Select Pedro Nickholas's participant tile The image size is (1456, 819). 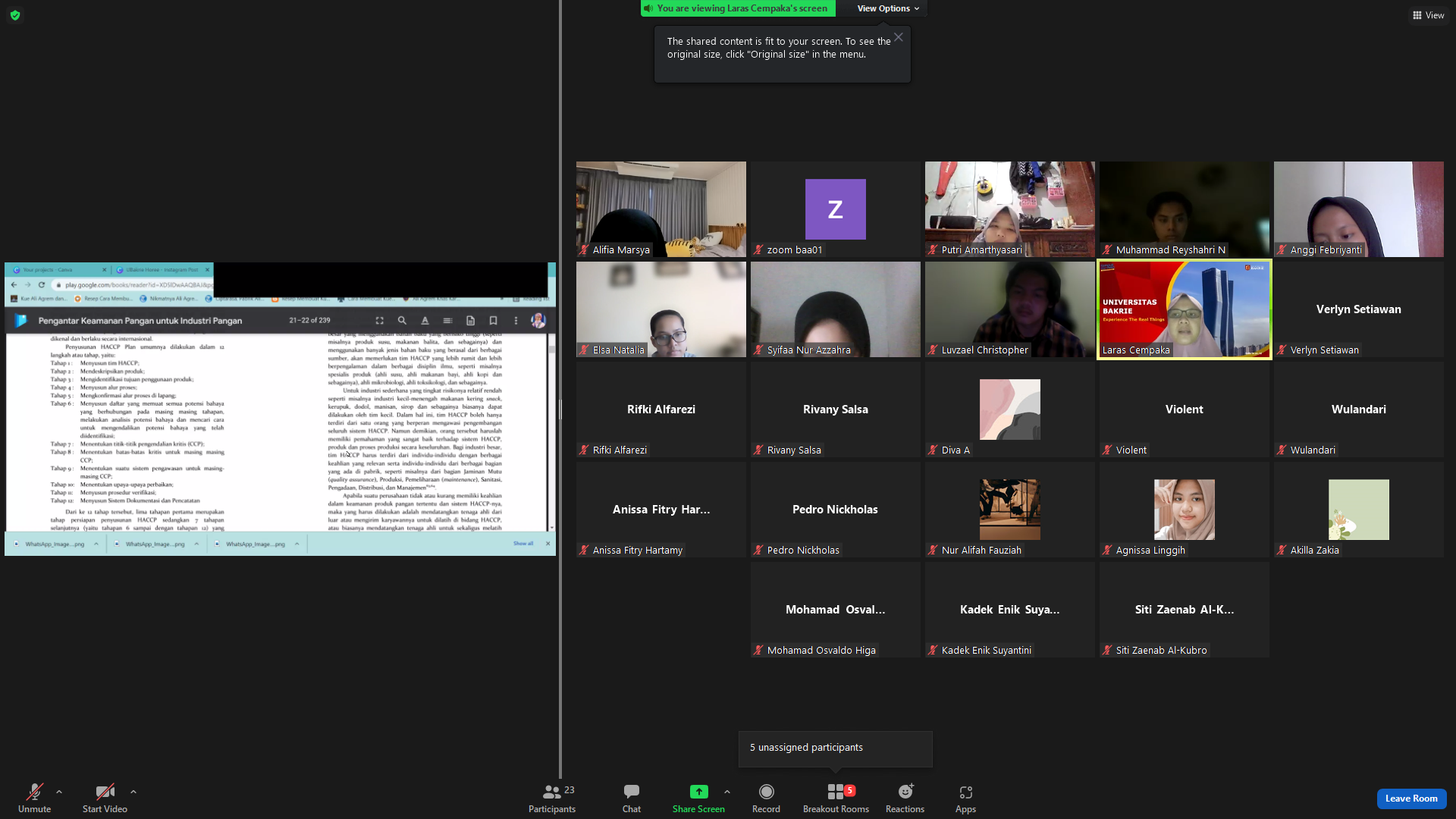pos(836,510)
